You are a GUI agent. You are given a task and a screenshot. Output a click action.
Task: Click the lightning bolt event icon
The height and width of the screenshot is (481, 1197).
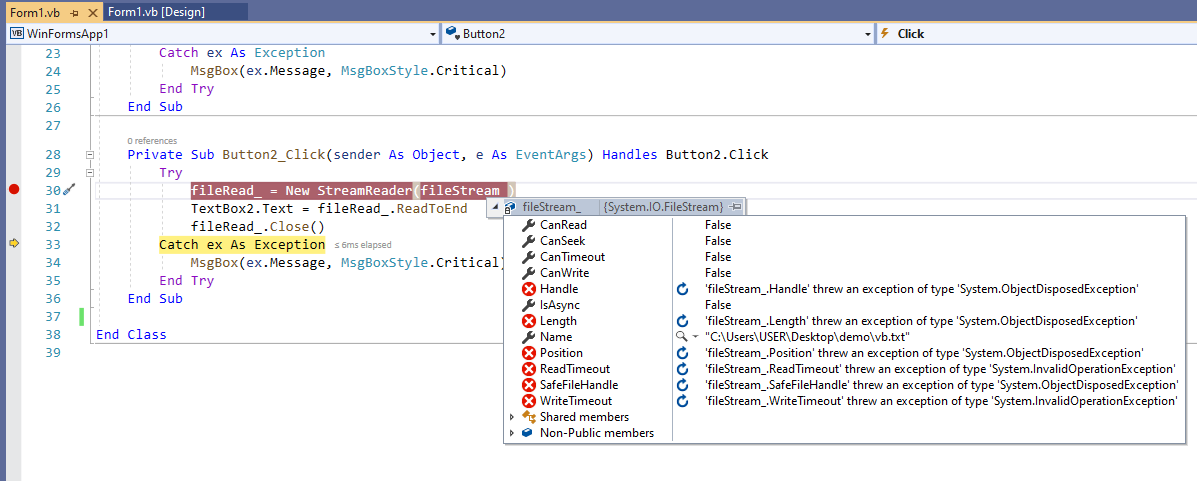click(885, 34)
